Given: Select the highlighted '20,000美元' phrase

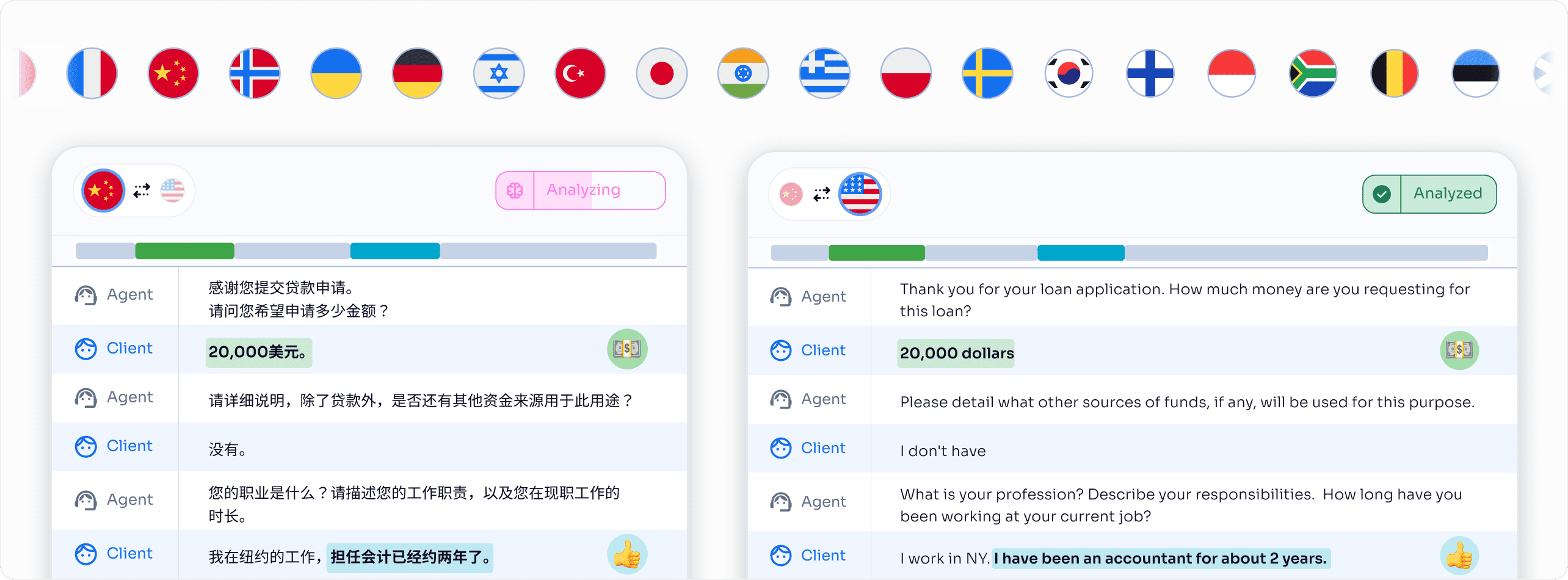Looking at the screenshot, I should [x=259, y=352].
